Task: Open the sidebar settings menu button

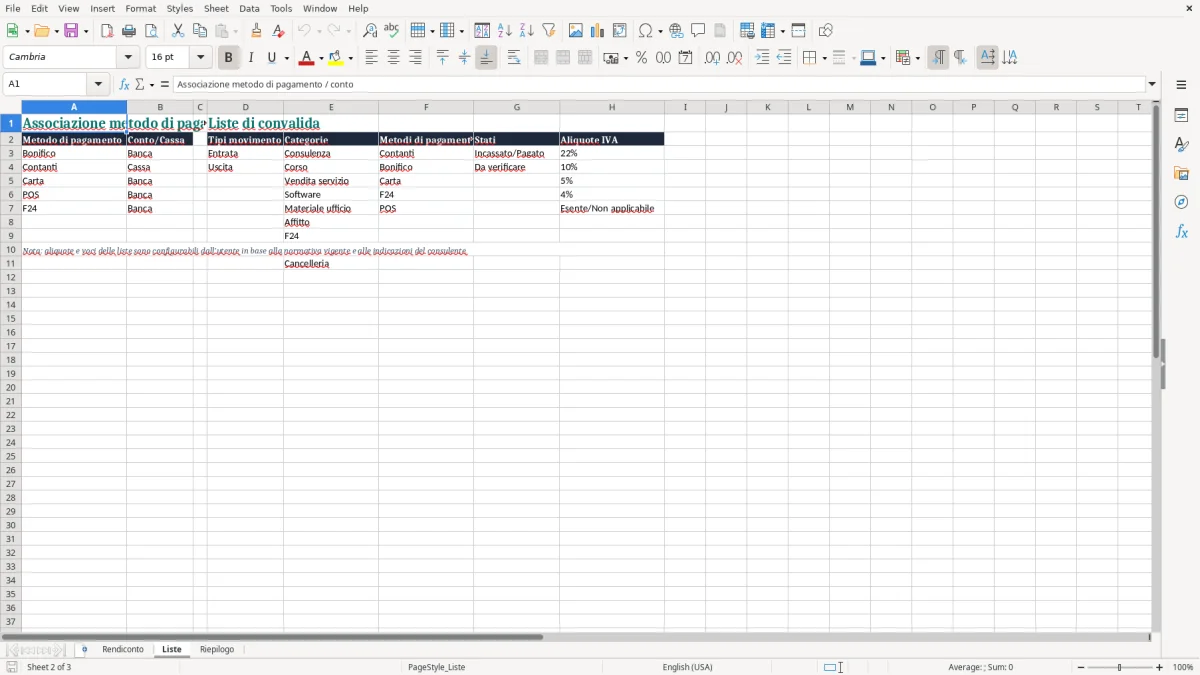Action: (1181, 85)
